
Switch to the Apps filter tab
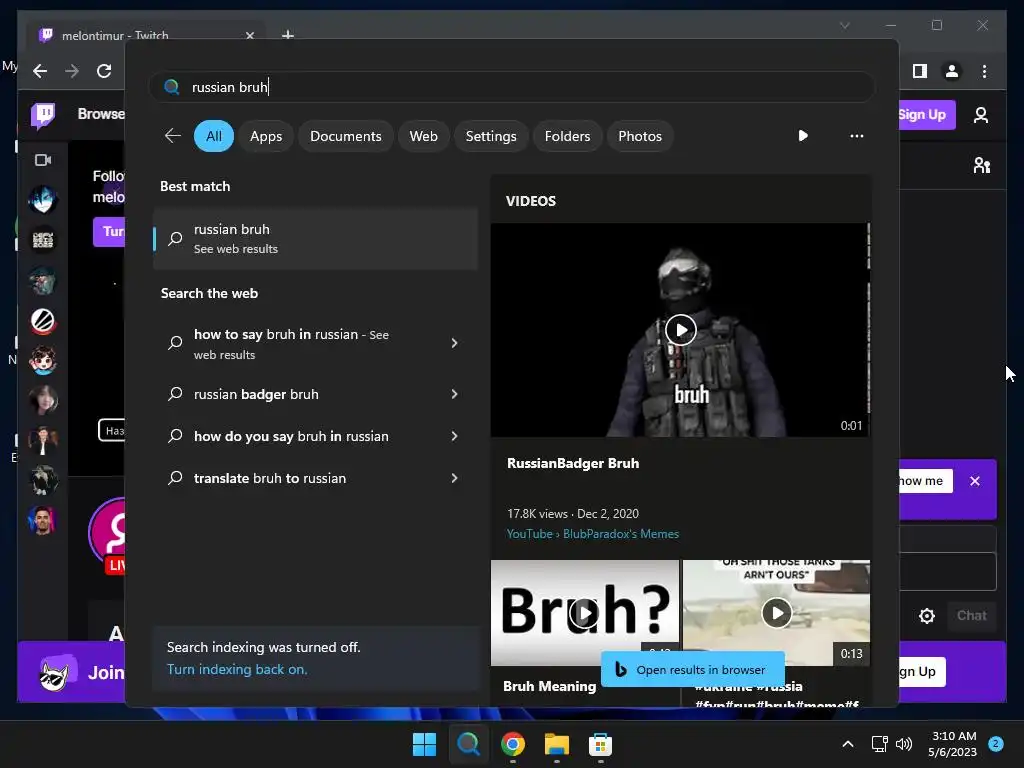(266, 136)
